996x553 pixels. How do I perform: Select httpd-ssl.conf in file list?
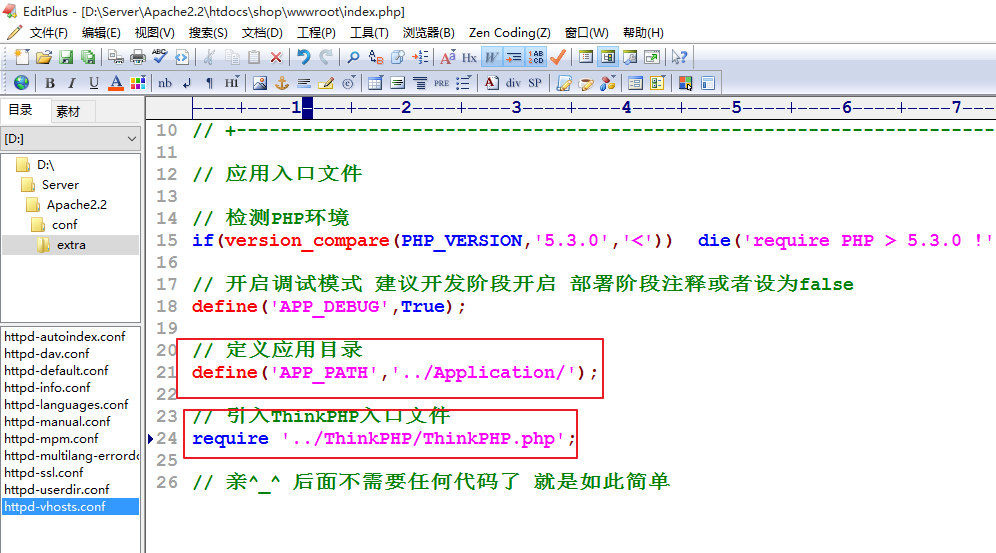43,472
